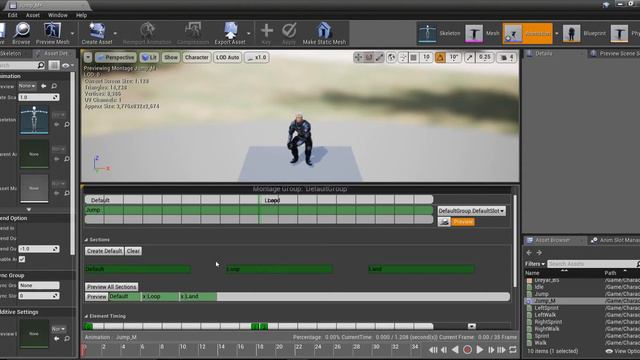The height and width of the screenshot is (360, 640).
Task: Click search icon in left search box
Action: (41, 65)
